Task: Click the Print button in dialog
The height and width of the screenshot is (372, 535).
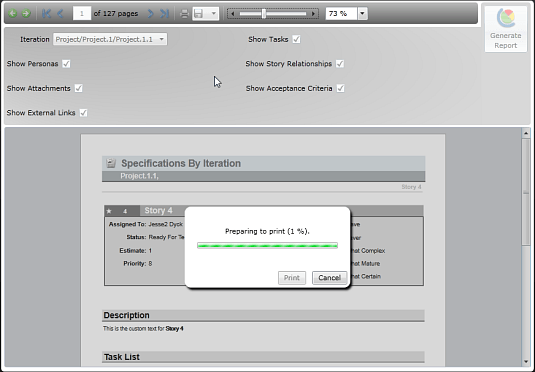Action: click(x=292, y=278)
